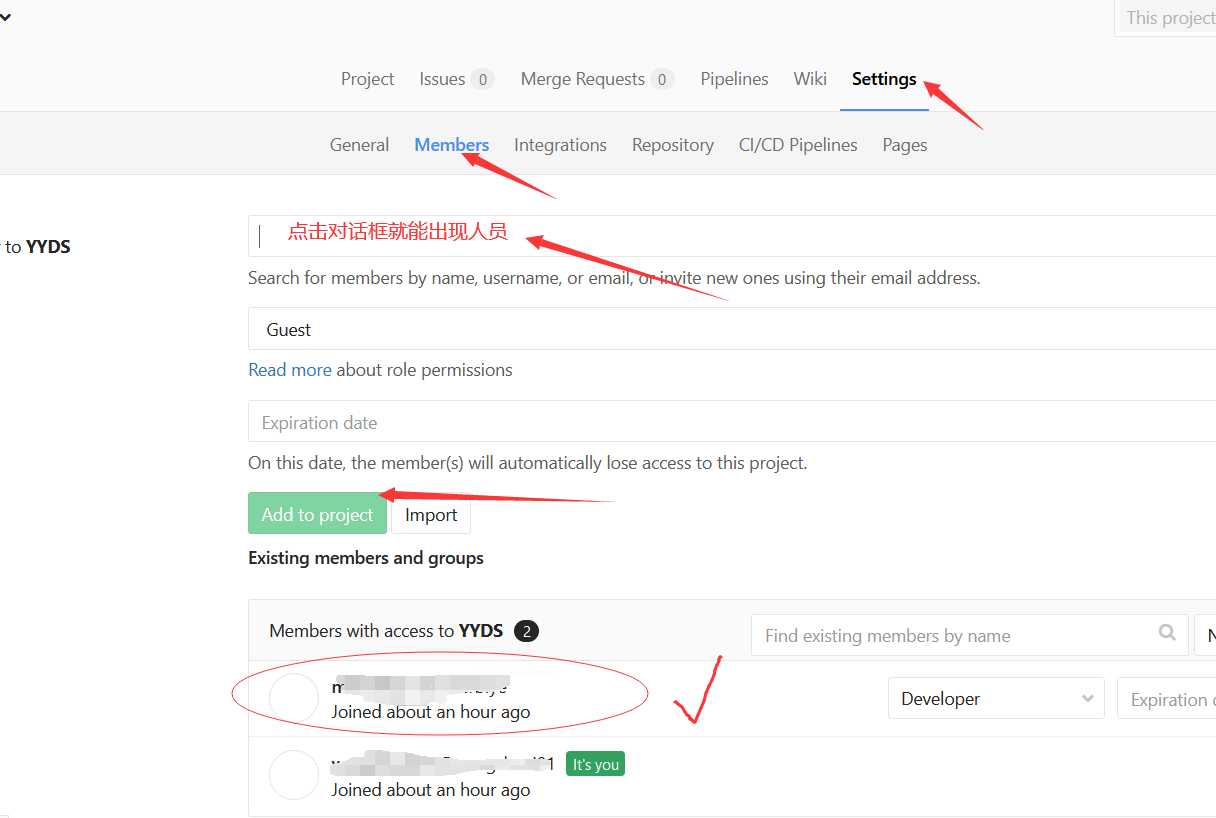
Task: Open Repository settings sub-tab
Action: pos(673,145)
